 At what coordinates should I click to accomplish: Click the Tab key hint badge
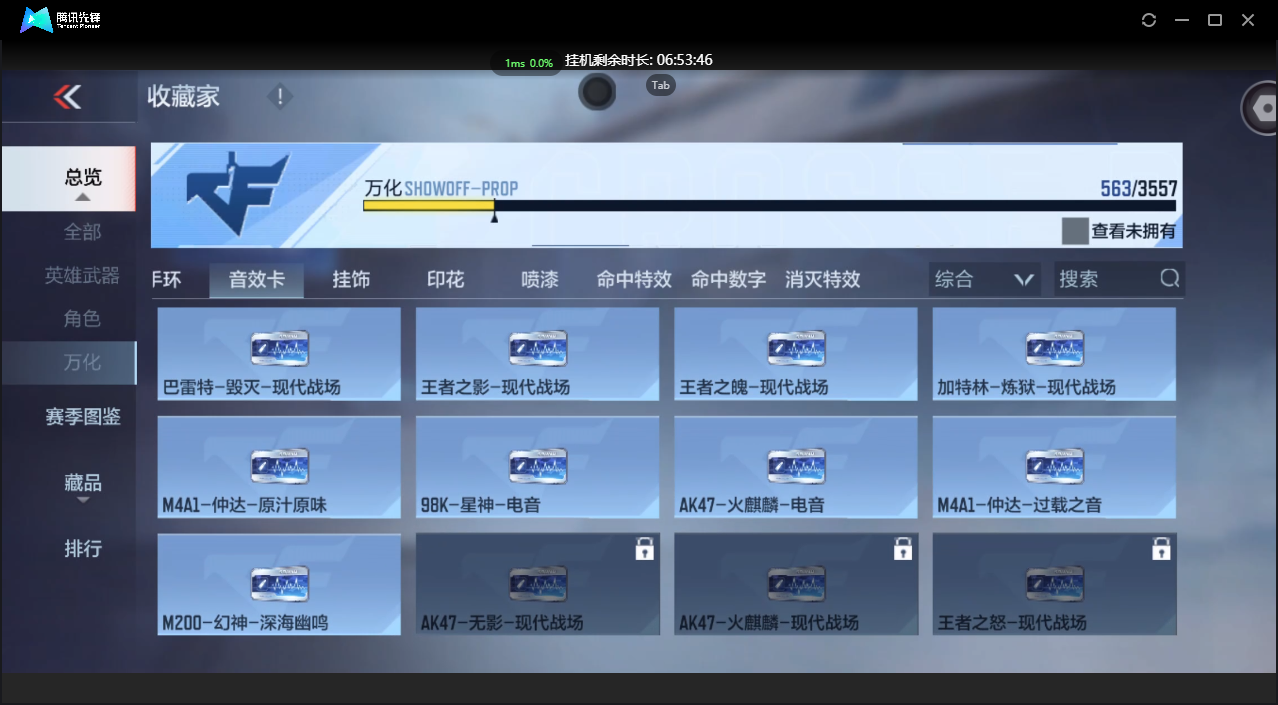click(661, 86)
